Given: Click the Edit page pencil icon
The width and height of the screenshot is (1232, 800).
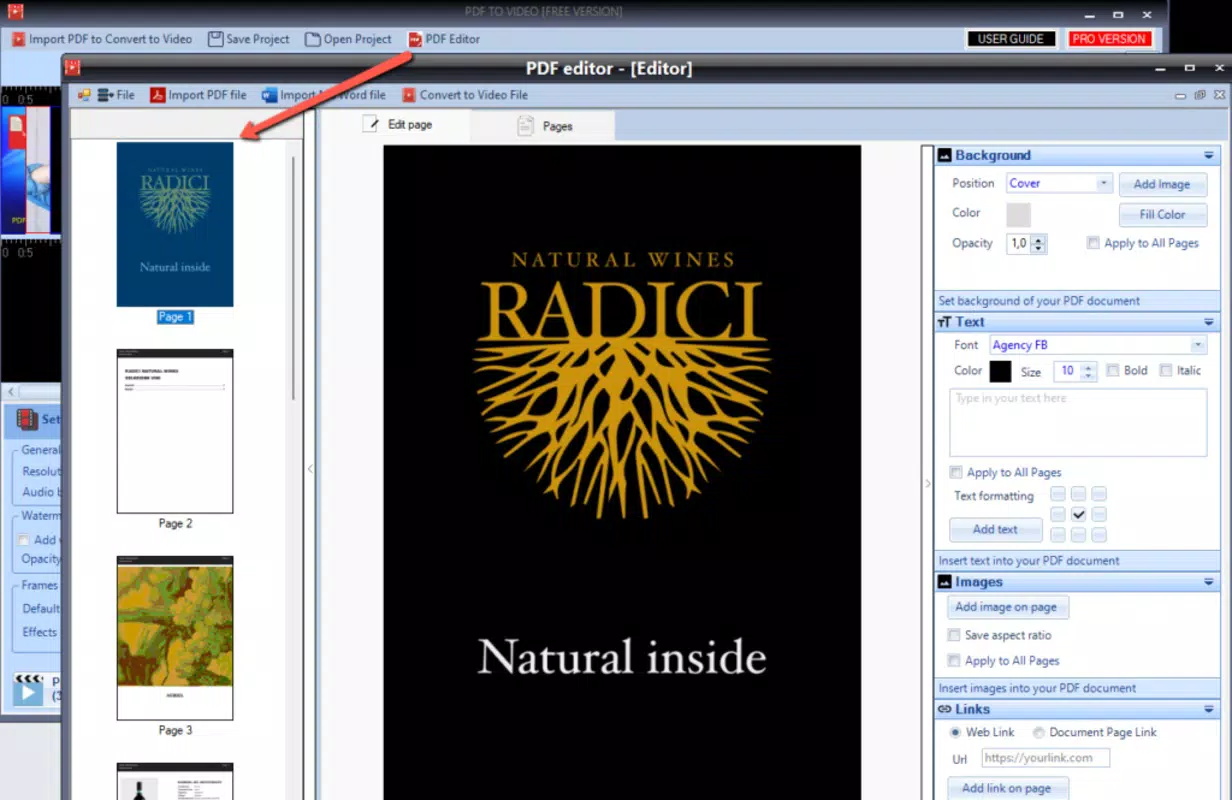Looking at the screenshot, I should click(x=371, y=124).
